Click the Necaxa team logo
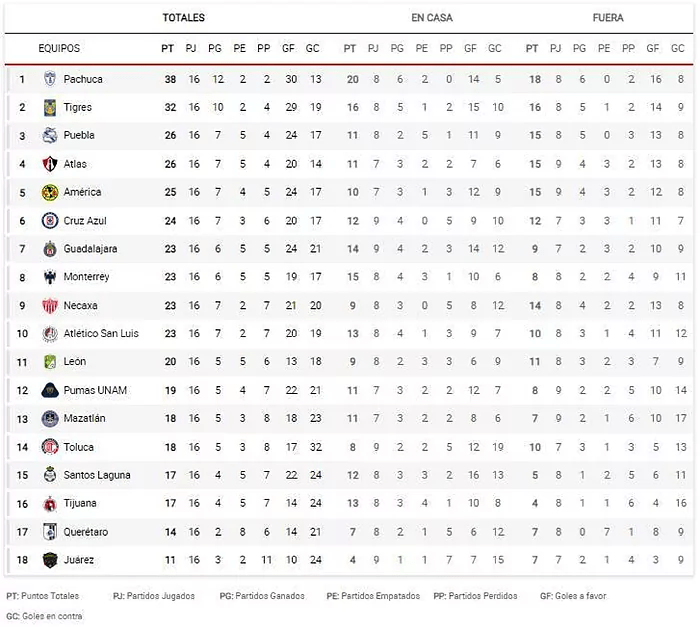This screenshot has height=627, width=700. tap(49, 306)
